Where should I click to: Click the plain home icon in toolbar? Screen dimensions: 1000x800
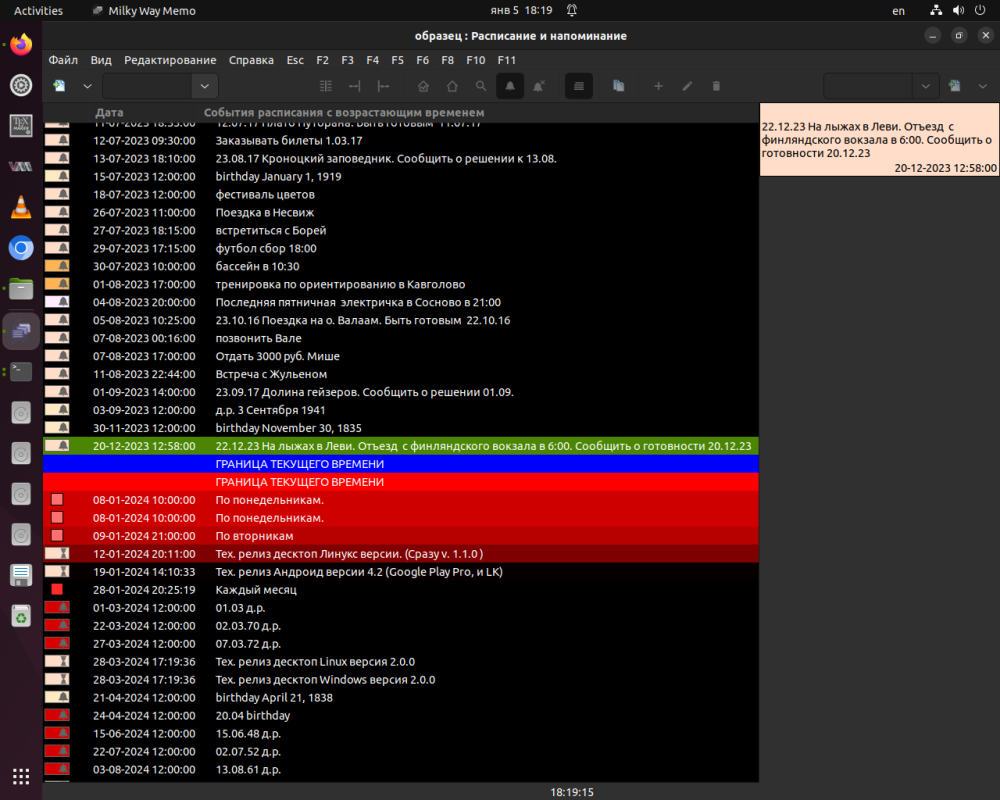452,86
